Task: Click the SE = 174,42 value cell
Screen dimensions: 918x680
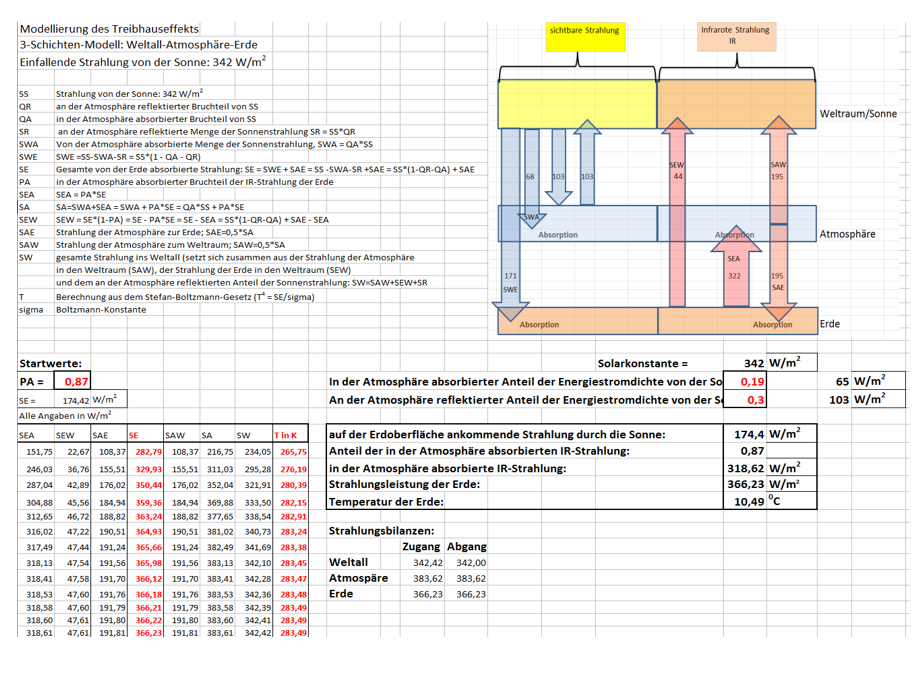Action: (x=73, y=401)
